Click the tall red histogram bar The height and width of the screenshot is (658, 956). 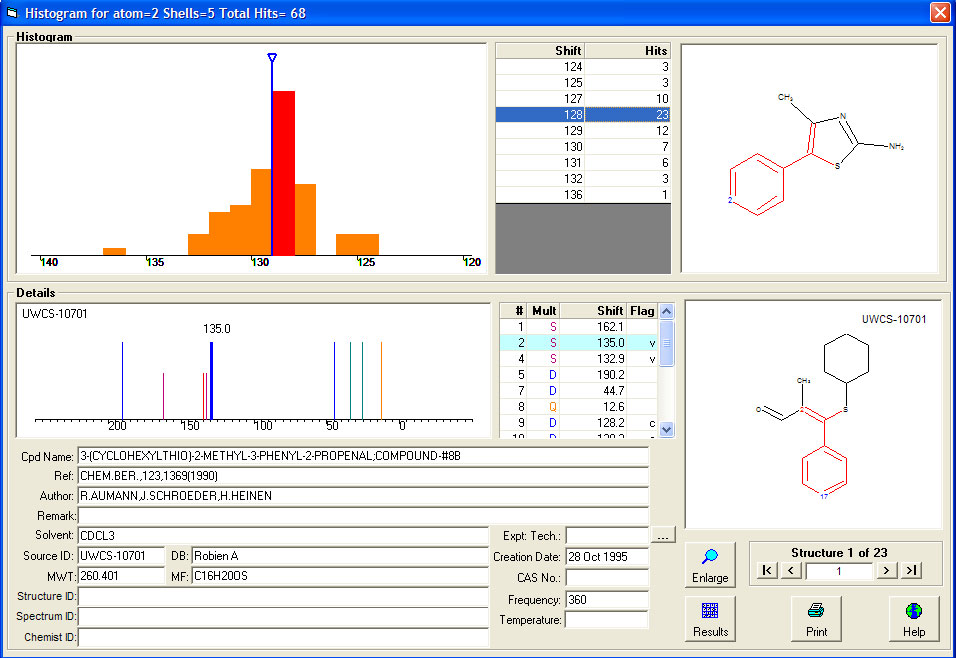(x=284, y=170)
